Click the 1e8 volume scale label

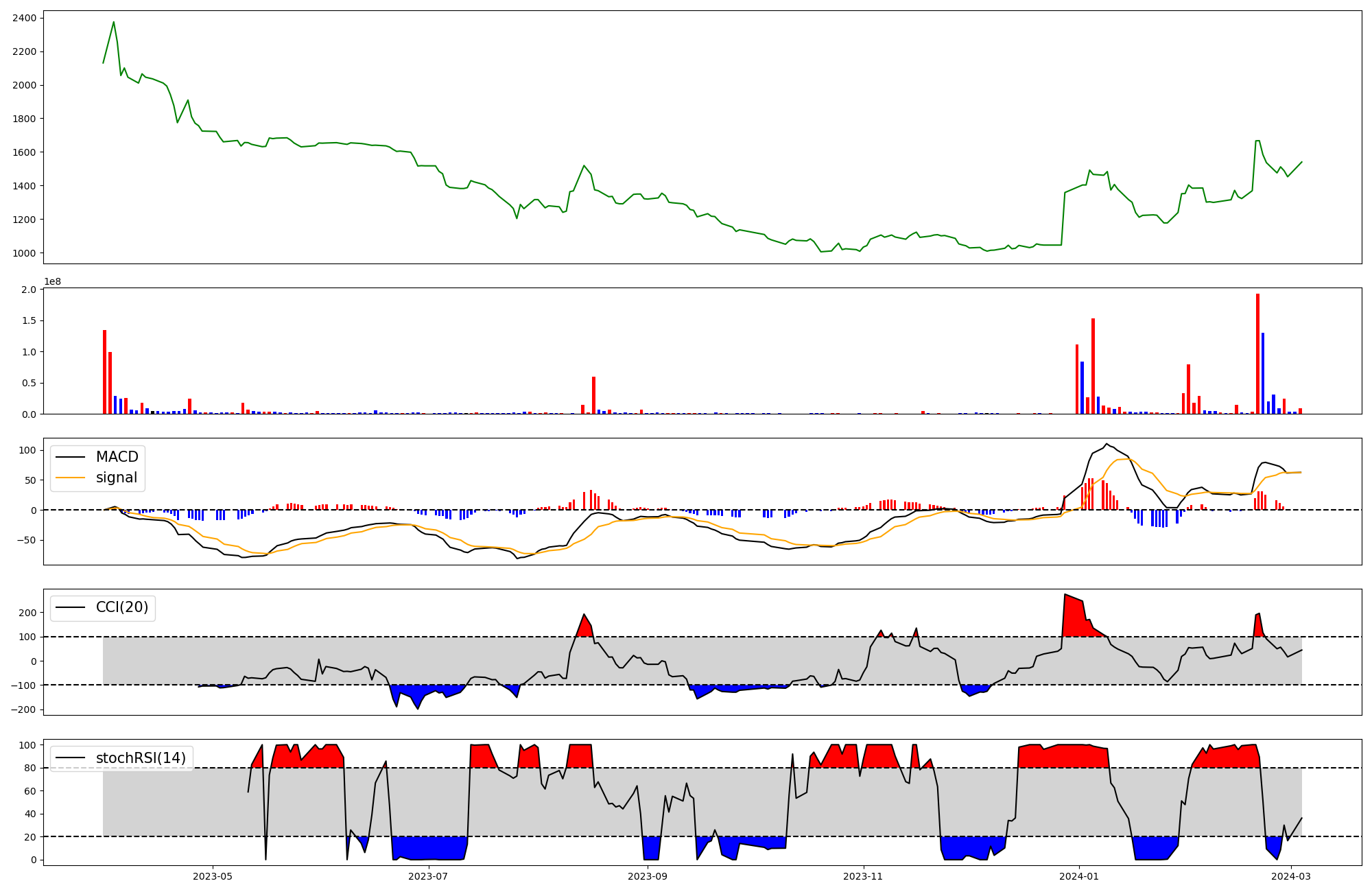(x=52, y=281)
